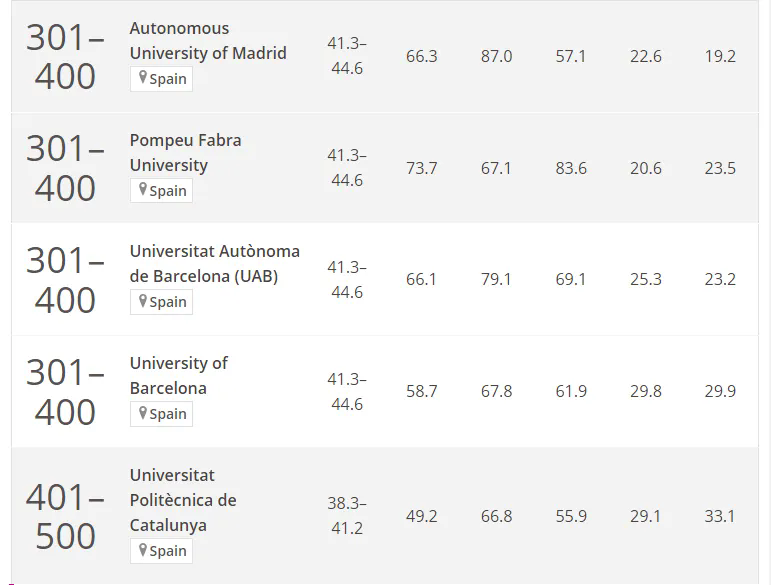Click rank 401–500 in last row
Image resolution: width=771 pixels, height=585 pixels.
[65, 516]
